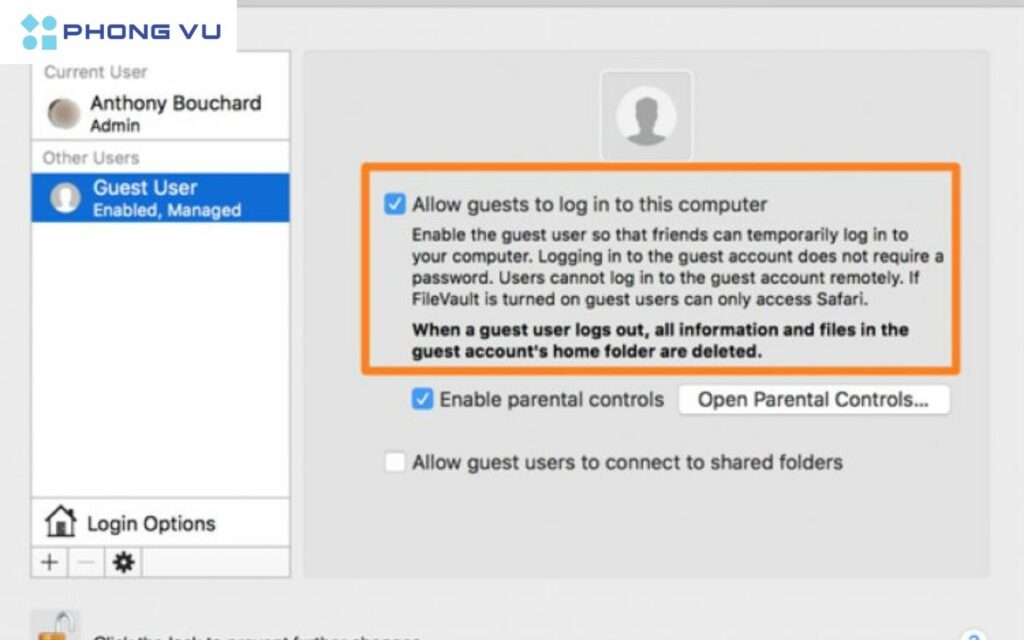Image resolution: width=1024 pixels, height=640 pixels.
Task: Open Parental Controls via the button
Action: click(x=813, y=400)
